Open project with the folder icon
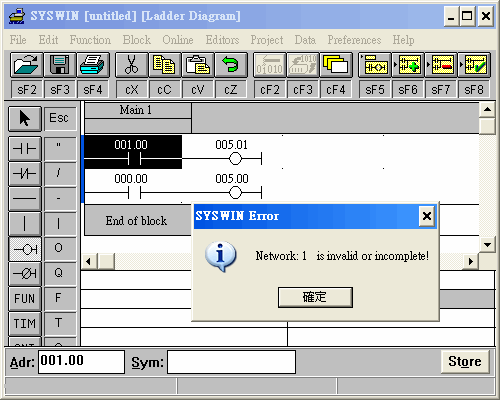Image resolution: width=500 pixels, height=400 pixels. pyautogui.click(x=26, y=65)
